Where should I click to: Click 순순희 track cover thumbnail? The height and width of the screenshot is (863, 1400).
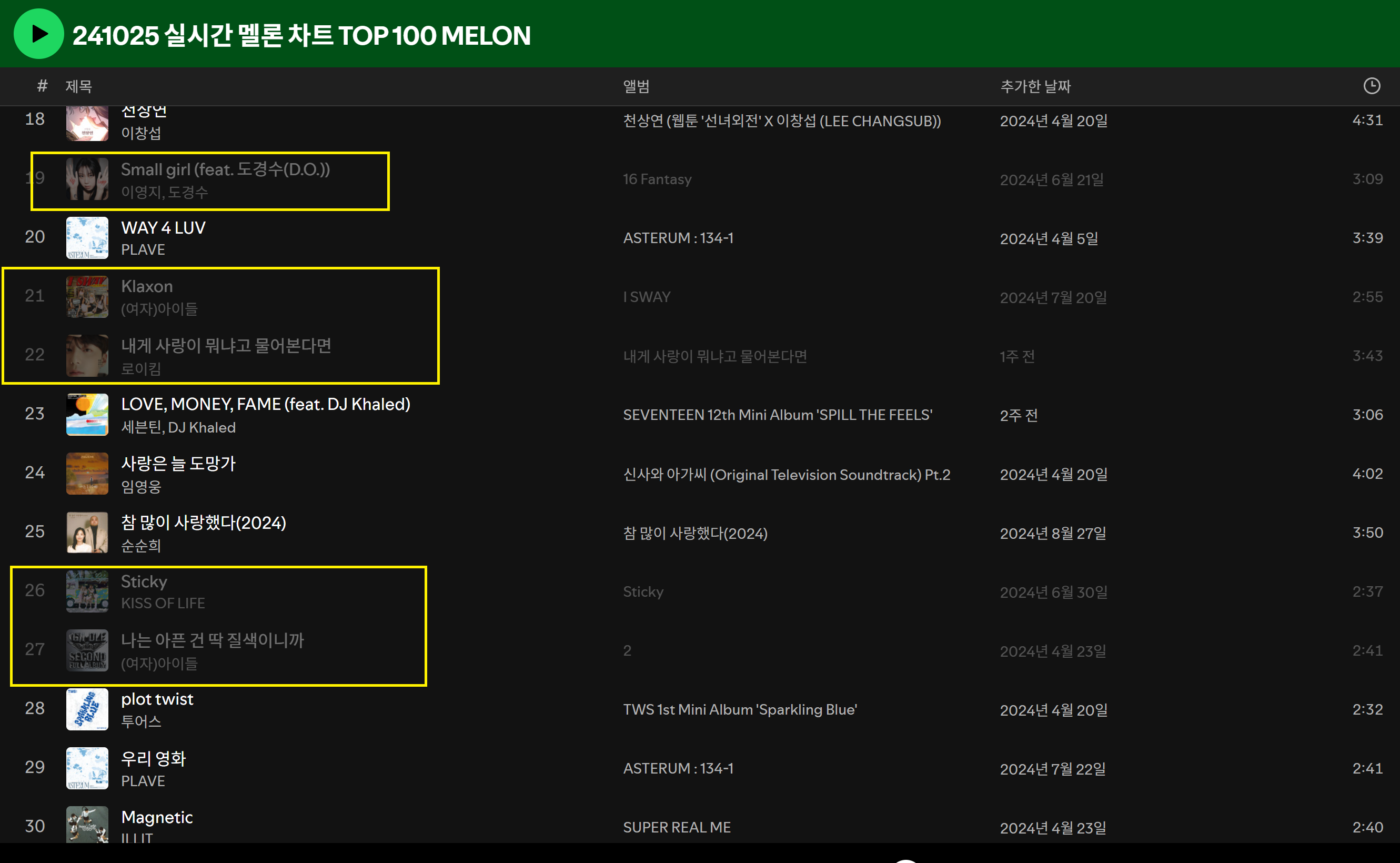(x=87, y=533)
